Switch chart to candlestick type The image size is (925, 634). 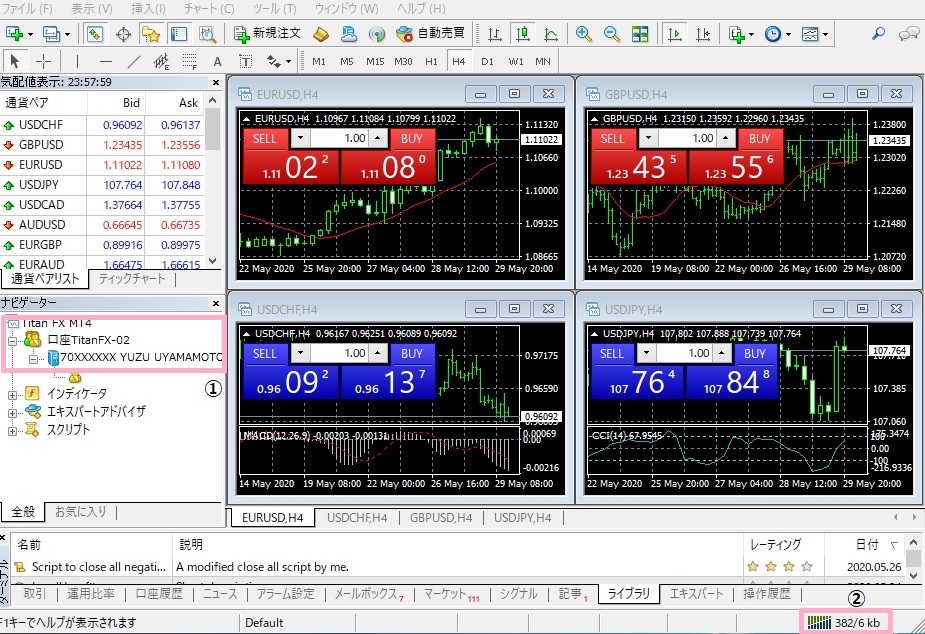point(523,34)
